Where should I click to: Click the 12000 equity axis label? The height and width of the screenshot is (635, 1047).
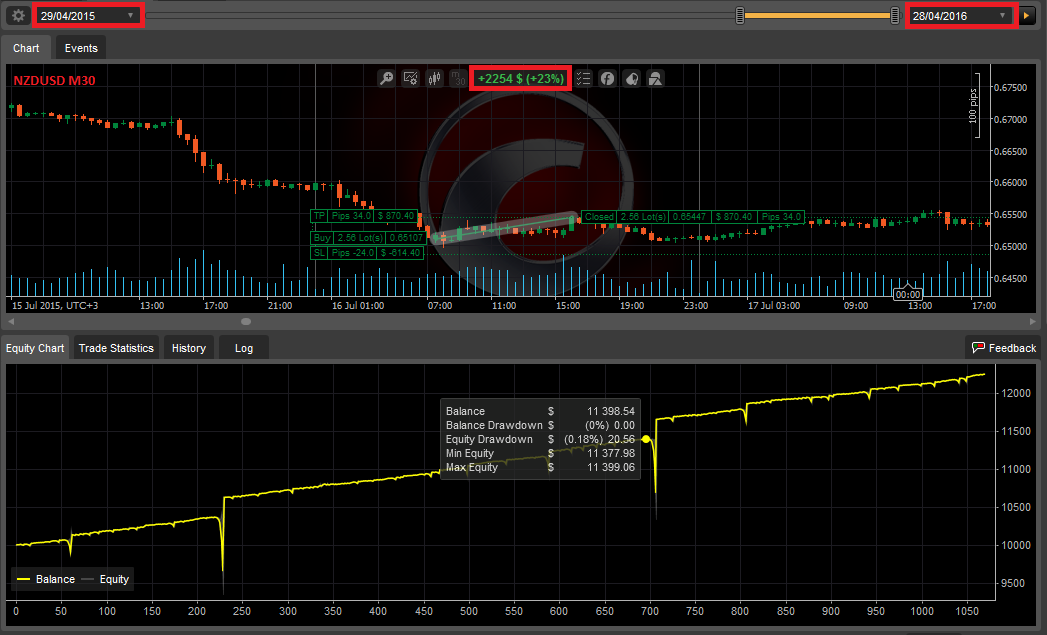(x=1016, y=393)
